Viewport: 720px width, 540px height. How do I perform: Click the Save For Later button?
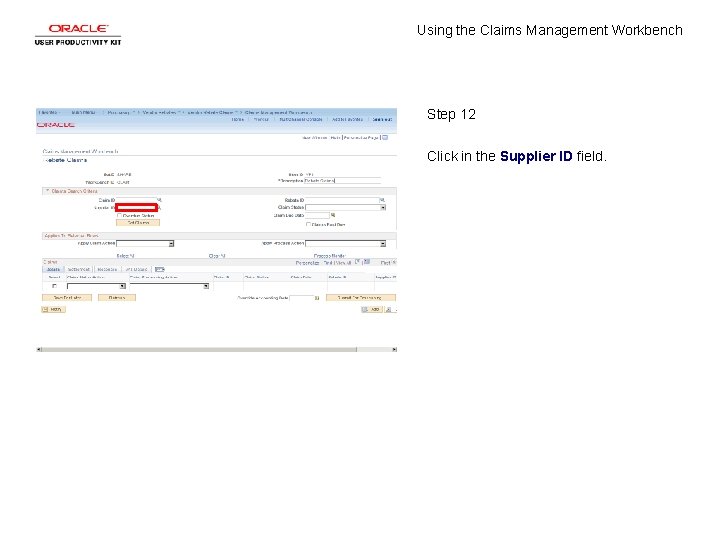pos(67,298)
